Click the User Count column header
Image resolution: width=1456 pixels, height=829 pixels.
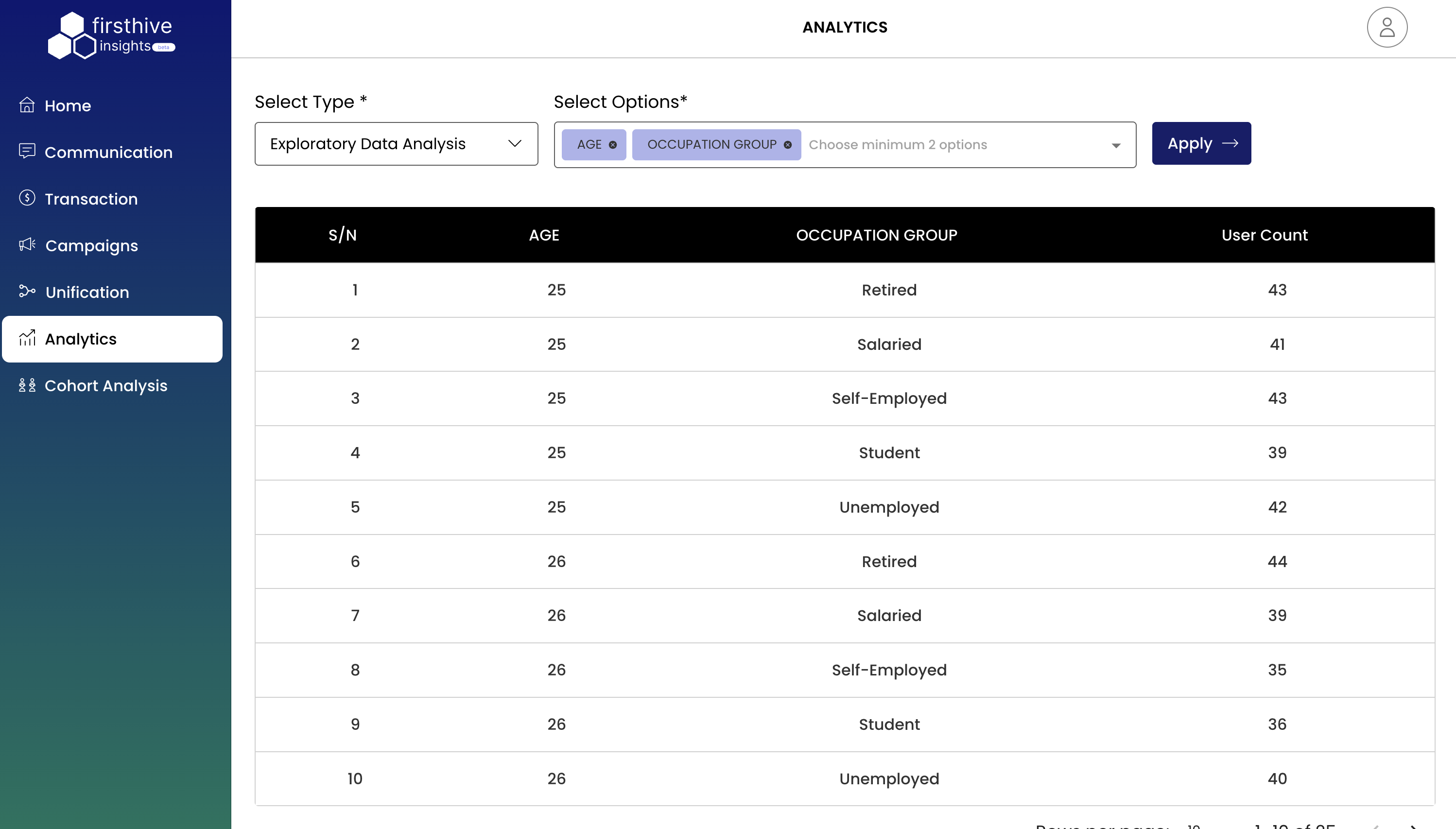point(1264,235)
